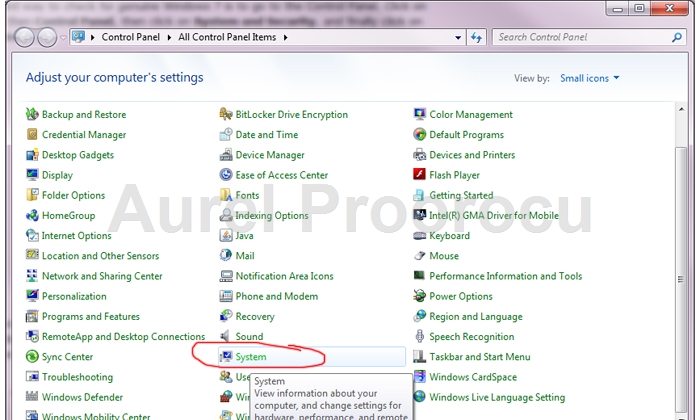Image resolution: width=700 pixels, height=420 pixels.
Task: Click Ease of Access Center icon
Action: (226, 175)
